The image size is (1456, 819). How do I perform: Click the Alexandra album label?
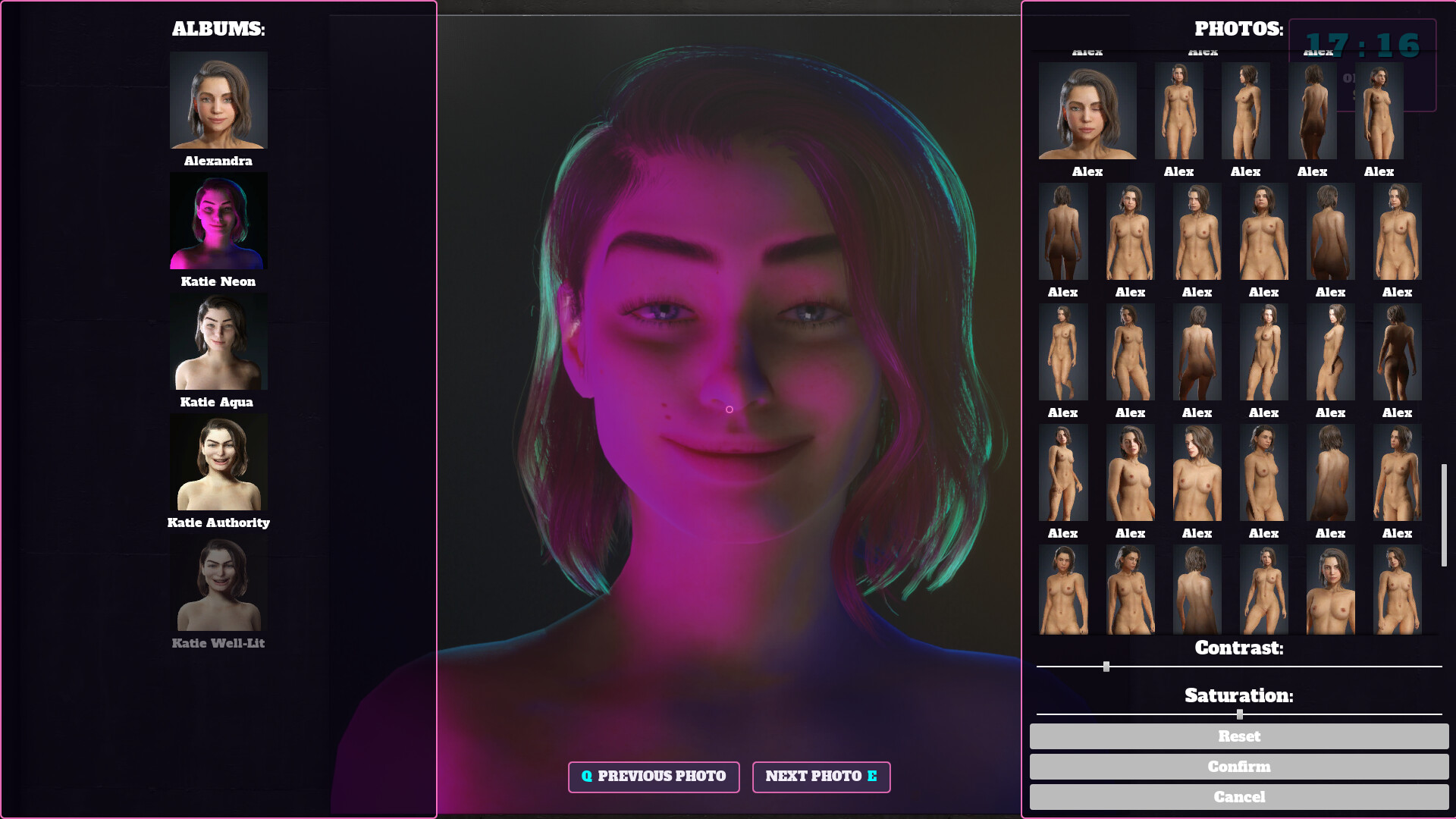218,161
